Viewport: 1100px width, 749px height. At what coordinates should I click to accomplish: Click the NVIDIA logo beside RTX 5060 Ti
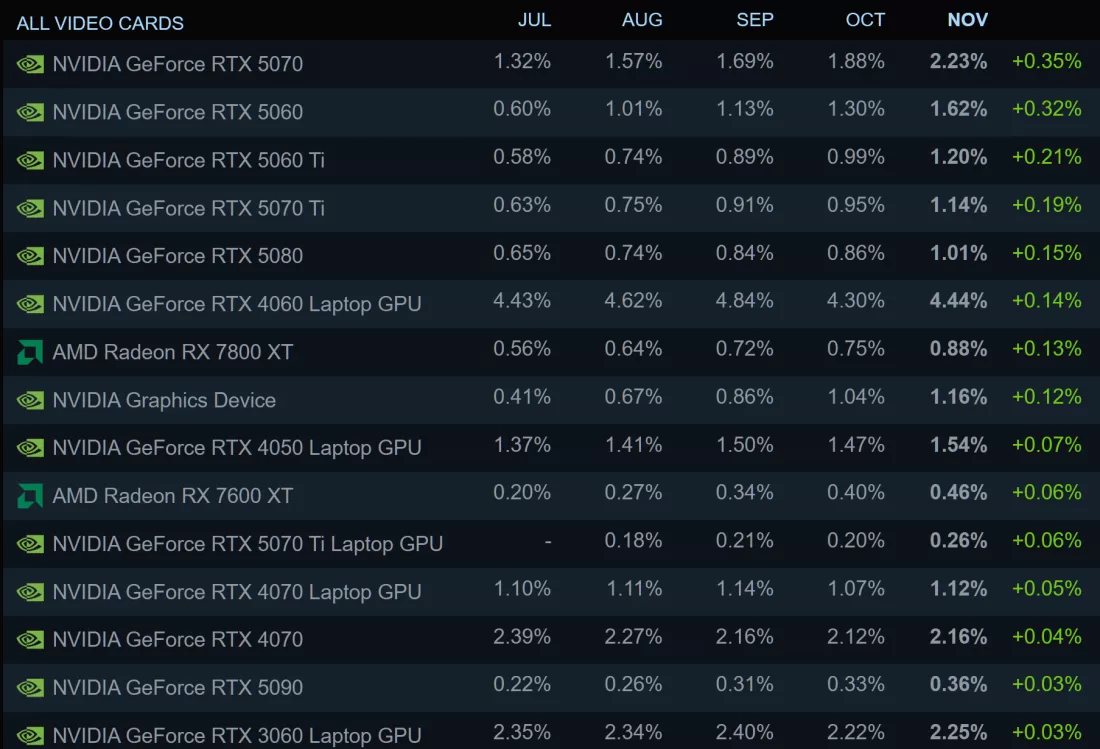(30, 161)
